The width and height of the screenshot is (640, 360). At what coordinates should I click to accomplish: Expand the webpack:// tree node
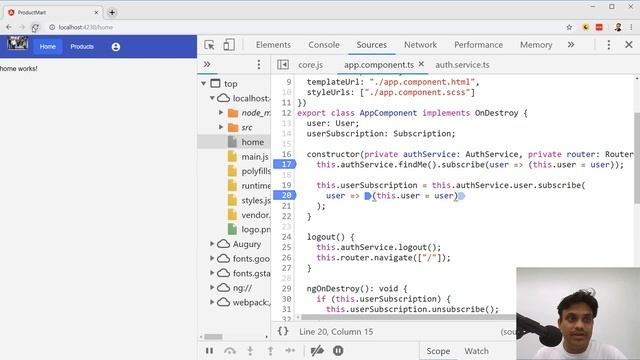click(x=212, y=302)
